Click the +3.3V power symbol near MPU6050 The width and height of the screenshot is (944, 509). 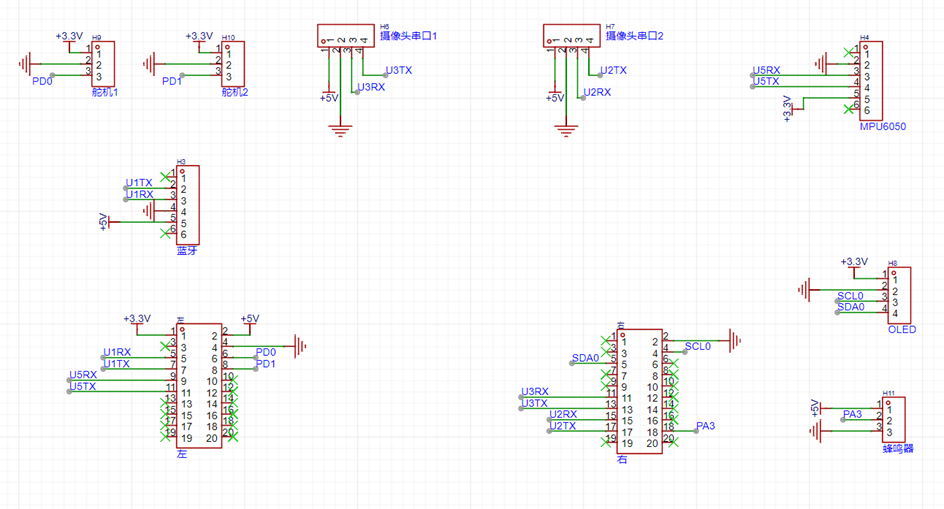(x=788, y=106)
